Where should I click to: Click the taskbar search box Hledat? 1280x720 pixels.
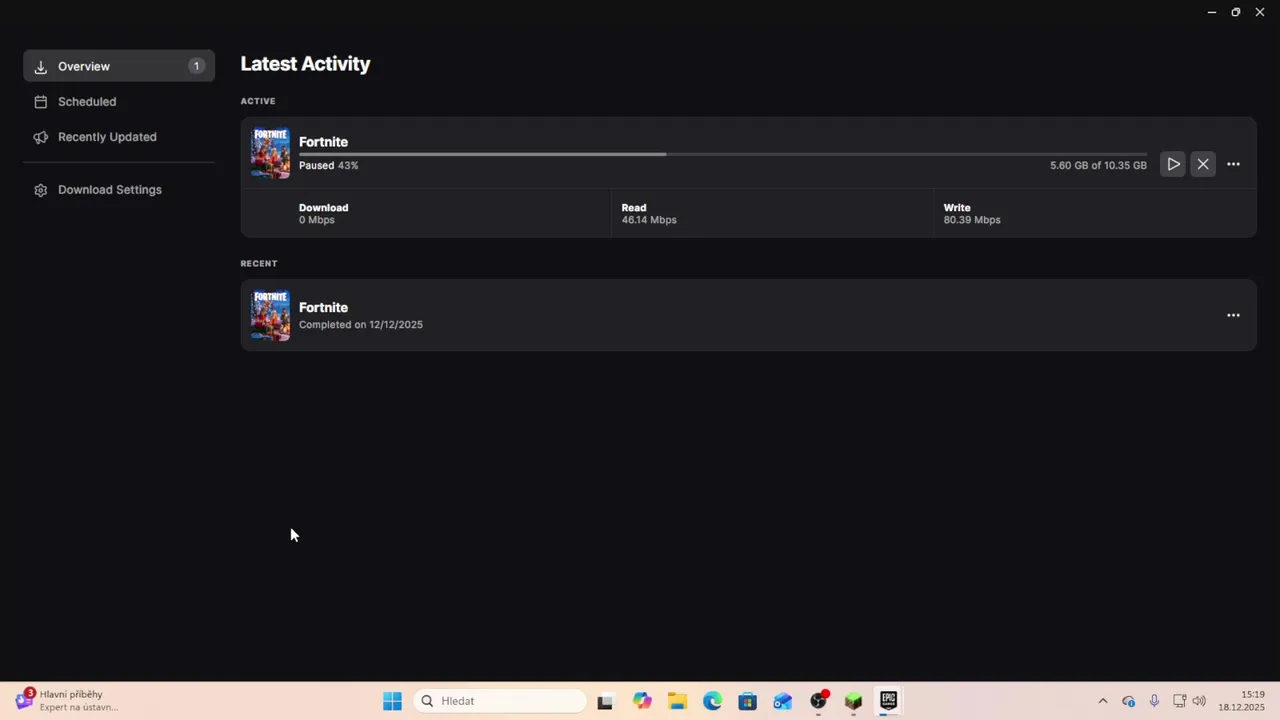point(500,701)
